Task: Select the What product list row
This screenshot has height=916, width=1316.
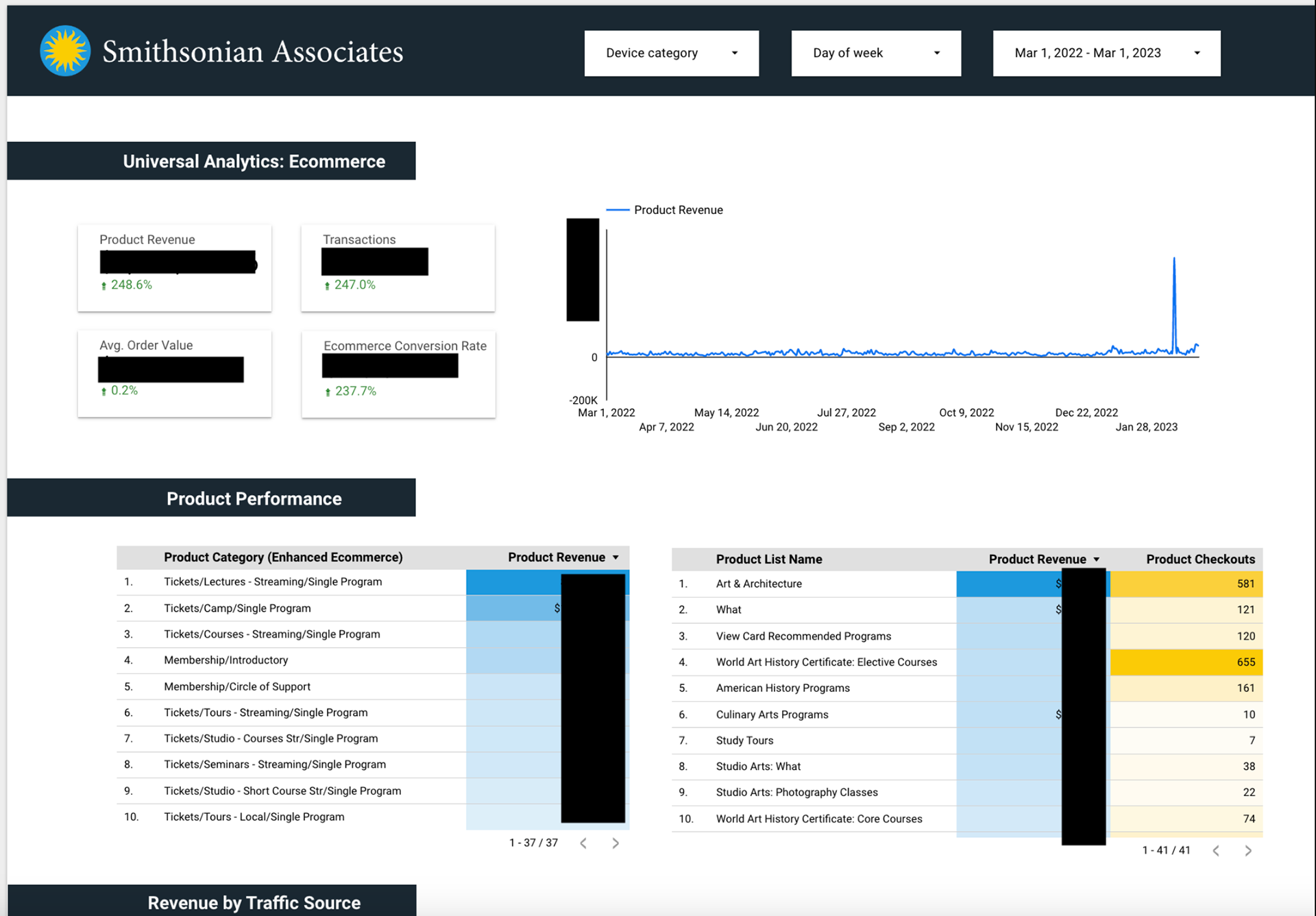Action: click(x=967, y=610)
